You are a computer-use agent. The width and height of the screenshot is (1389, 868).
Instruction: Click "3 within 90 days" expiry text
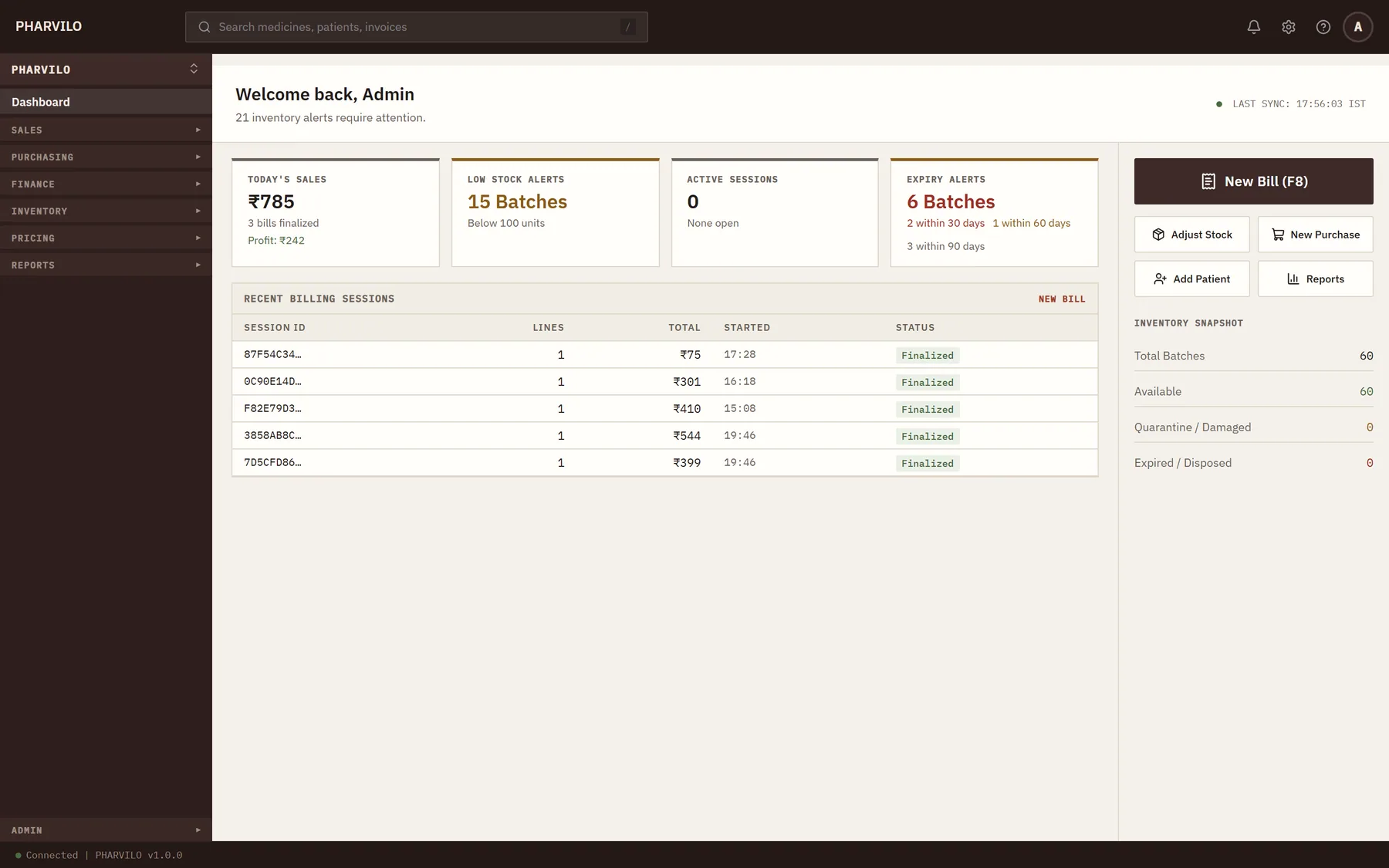point(946,246)
